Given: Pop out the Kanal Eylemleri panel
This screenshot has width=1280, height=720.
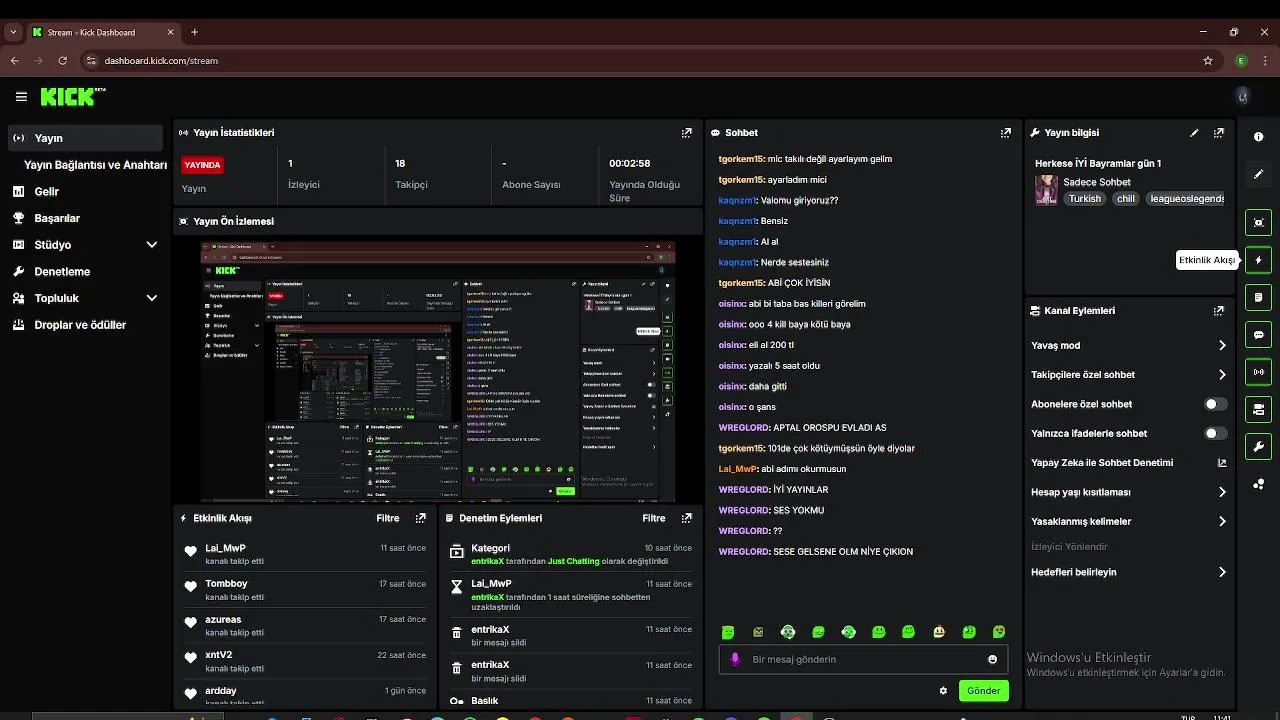Looking at the screenshot, I should pos(1218,311).
